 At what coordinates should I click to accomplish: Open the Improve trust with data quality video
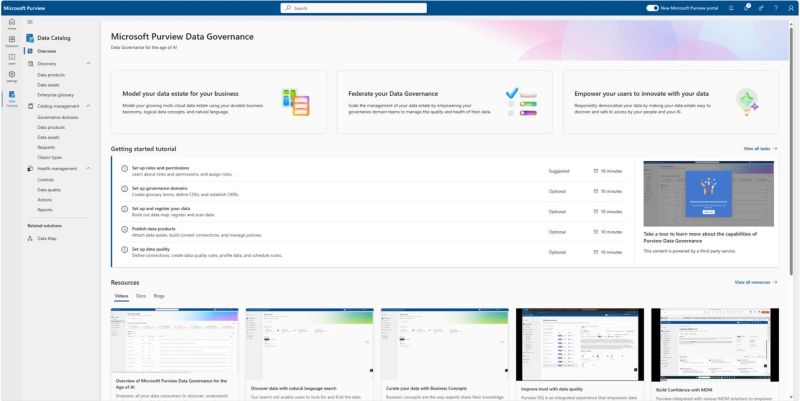click(580, 344)
